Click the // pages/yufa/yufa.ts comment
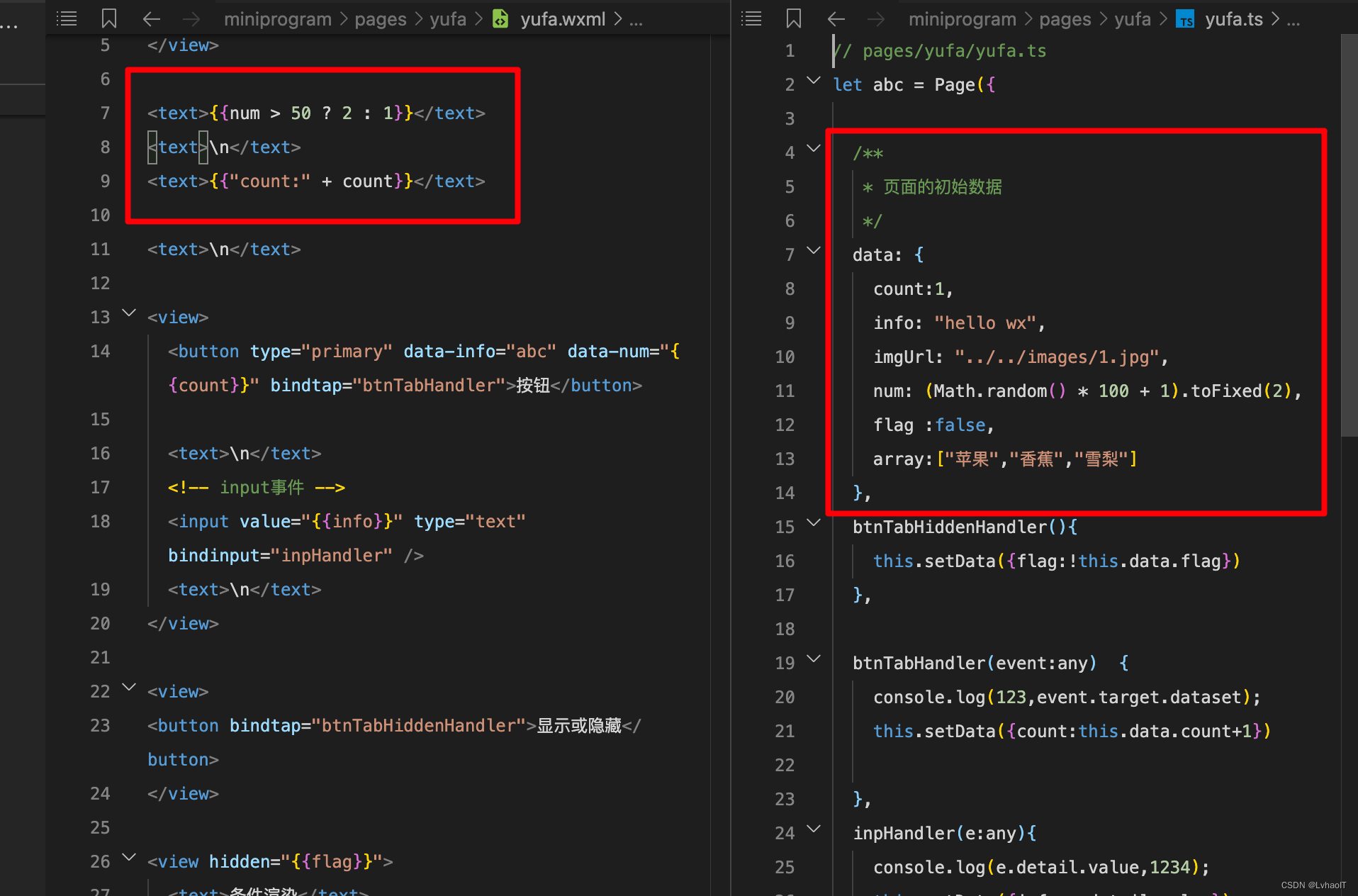Image resolution: width=1358 pixels, height=896 pixels. click(x=940, y=50)
